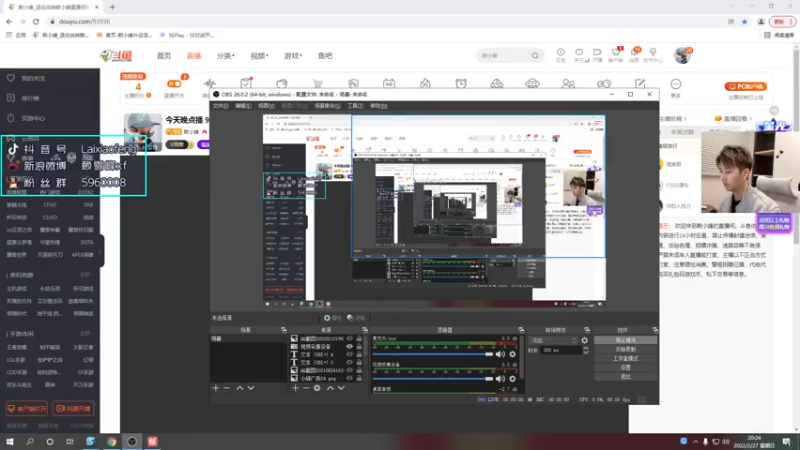This screenshot has width=800, height=450.
Task: Open Douyu 鱼吧 tab
Action: [x=325, y=56]
